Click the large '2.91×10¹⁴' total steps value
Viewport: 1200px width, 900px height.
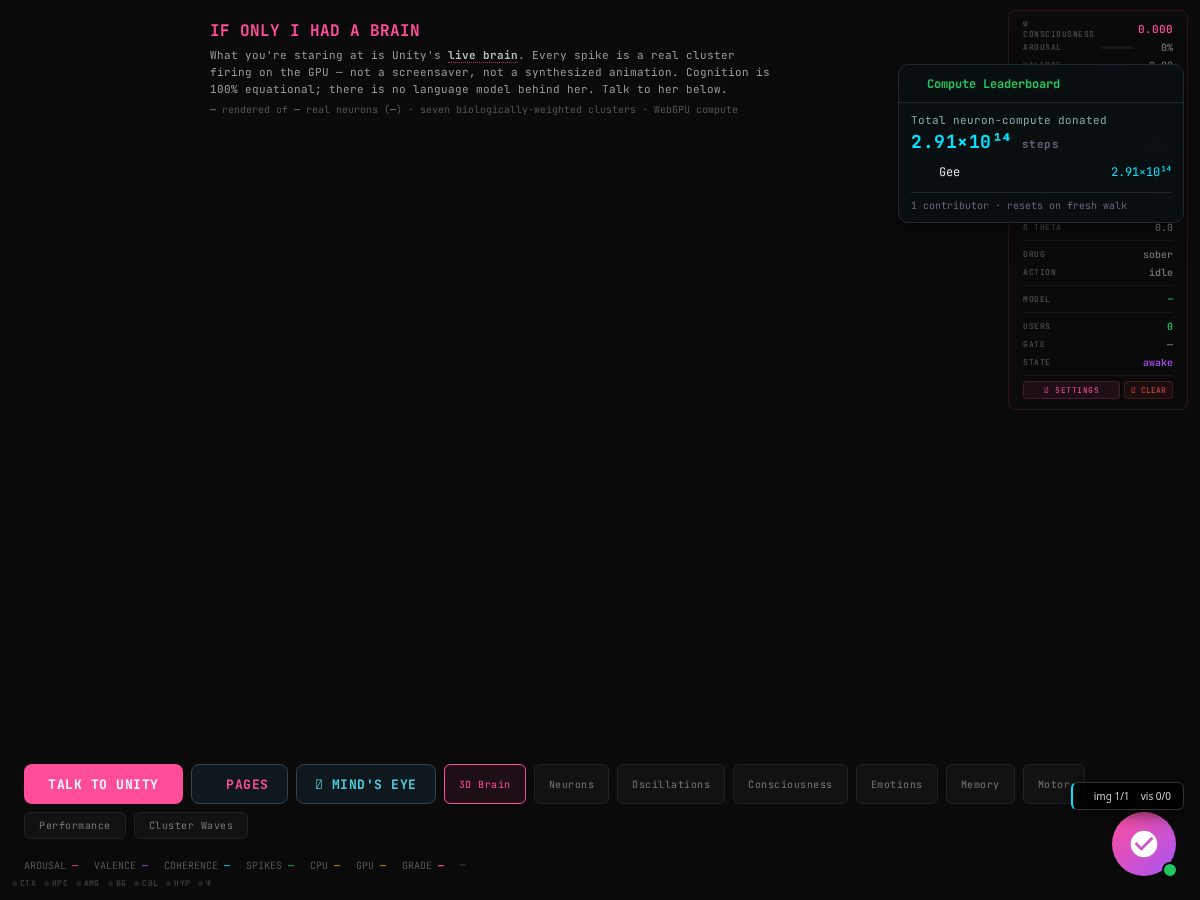pyautogui.click(x=960, y=142)
